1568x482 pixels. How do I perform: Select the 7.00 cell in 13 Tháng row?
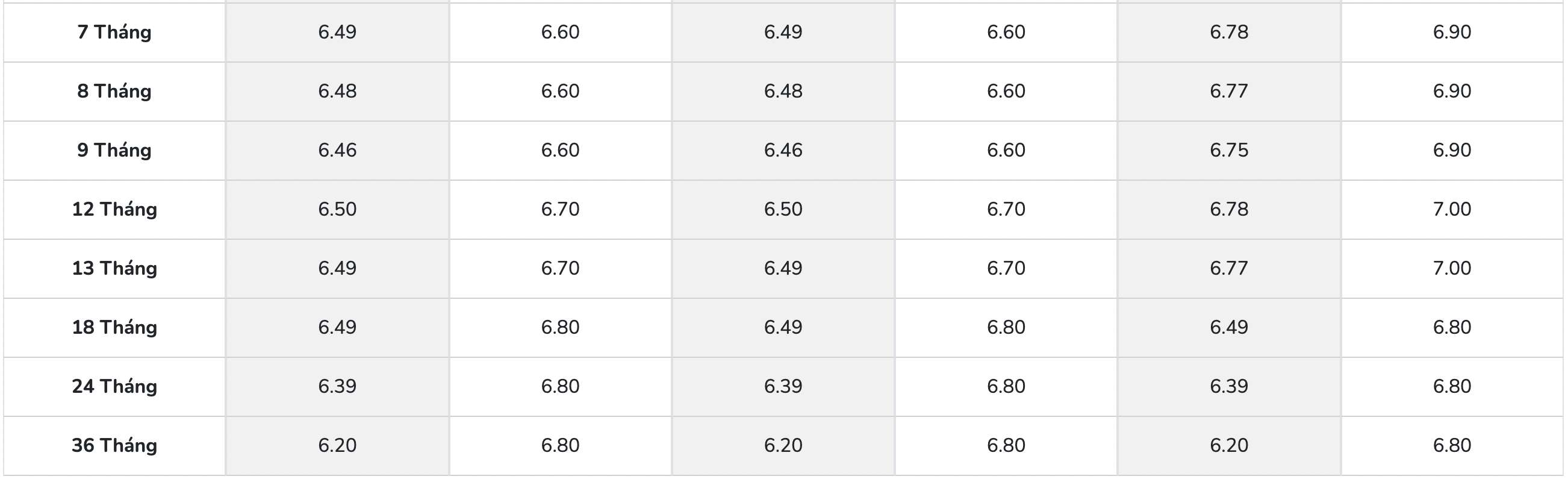pyautogui.click(x=1452, y=268)
